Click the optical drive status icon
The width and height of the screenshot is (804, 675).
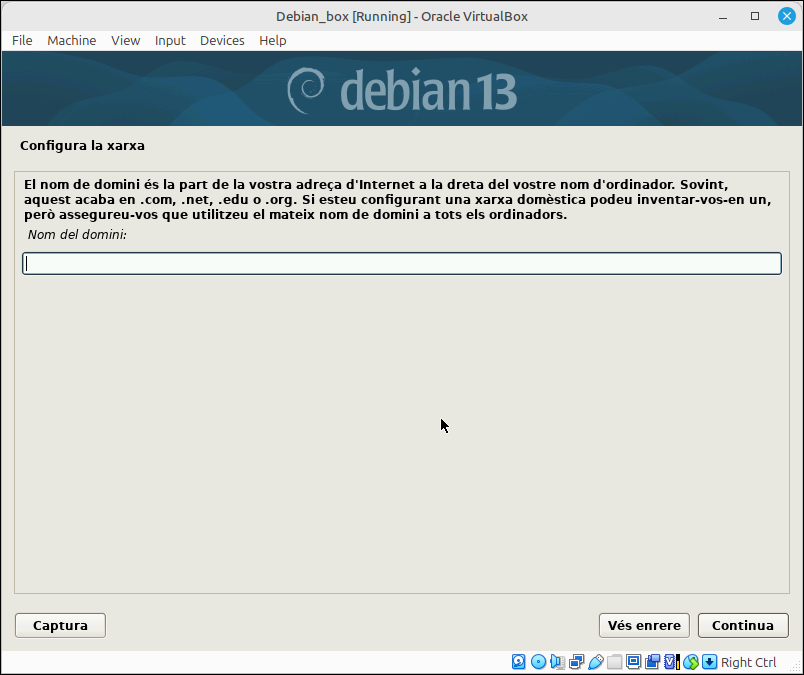538,662
